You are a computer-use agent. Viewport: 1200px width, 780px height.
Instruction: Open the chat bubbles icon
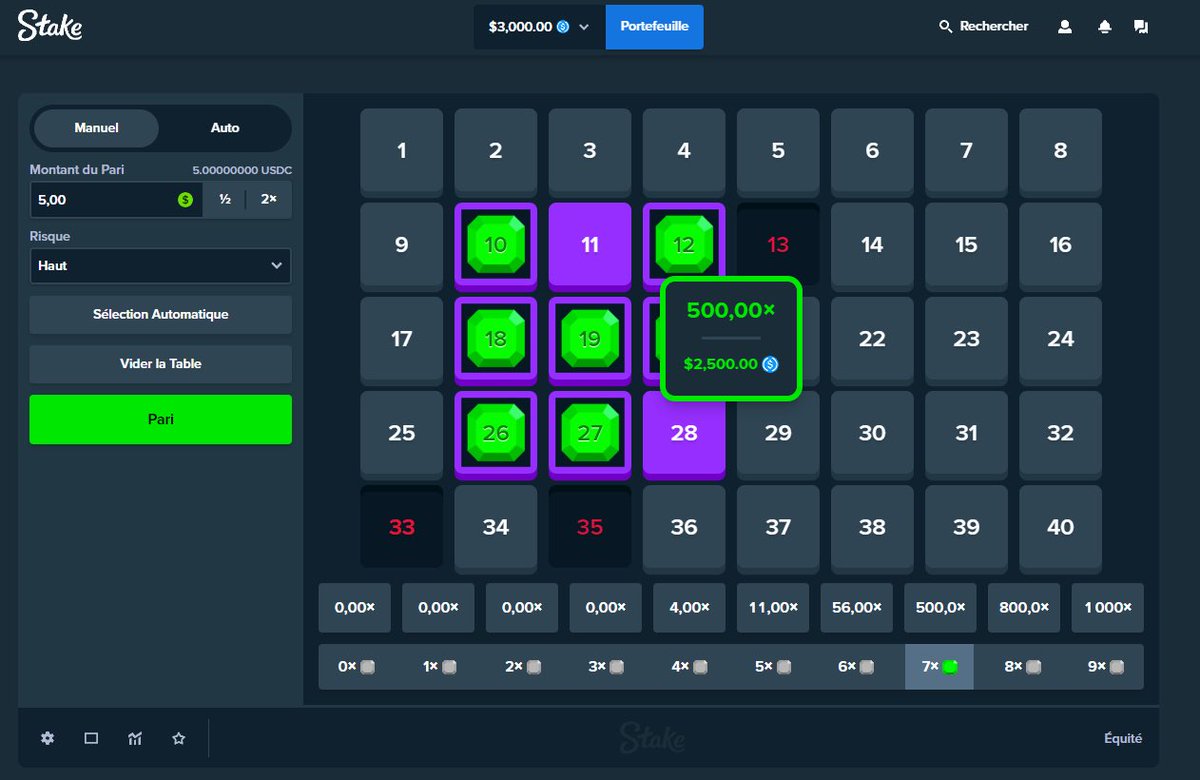tap(1141, 27)
